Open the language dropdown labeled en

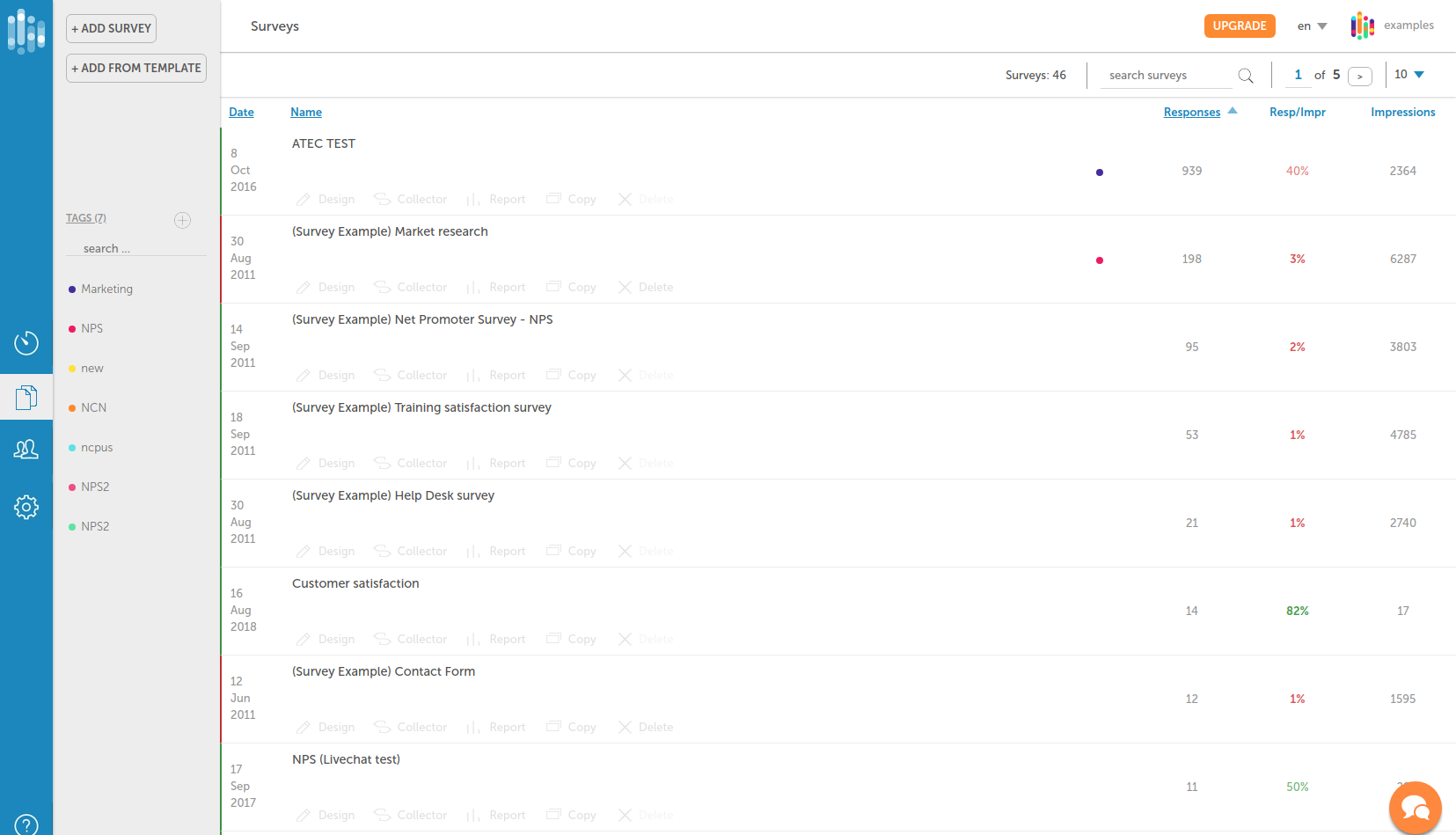1311,26
